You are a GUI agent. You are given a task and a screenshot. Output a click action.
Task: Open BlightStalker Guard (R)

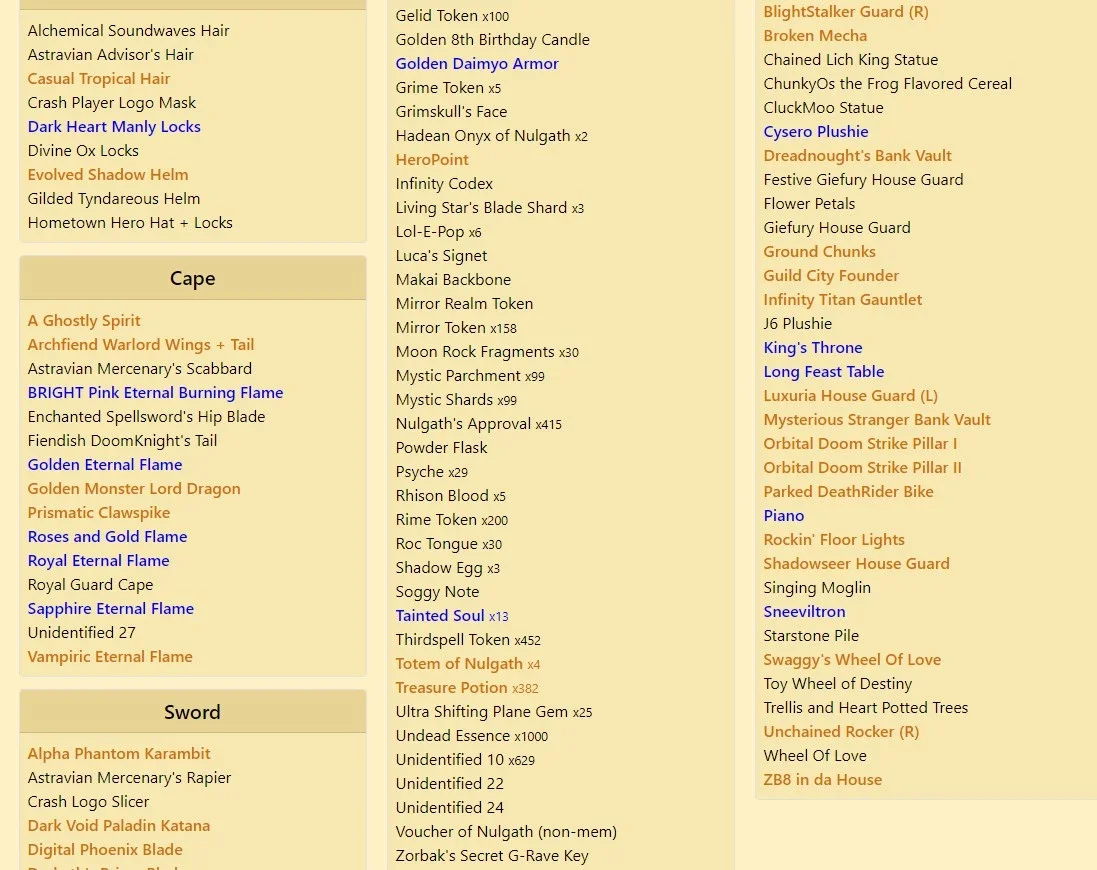[x=846, y=12]
